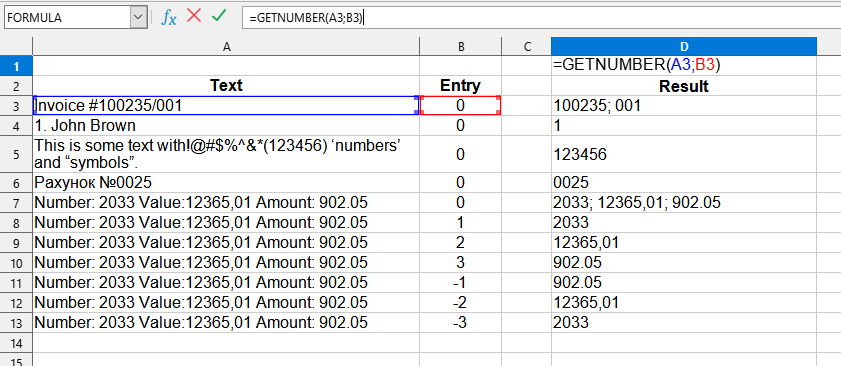This screenshot has width=841, height=366.
Task: Click result cell '123456'
Action: (x=684, y=155)
